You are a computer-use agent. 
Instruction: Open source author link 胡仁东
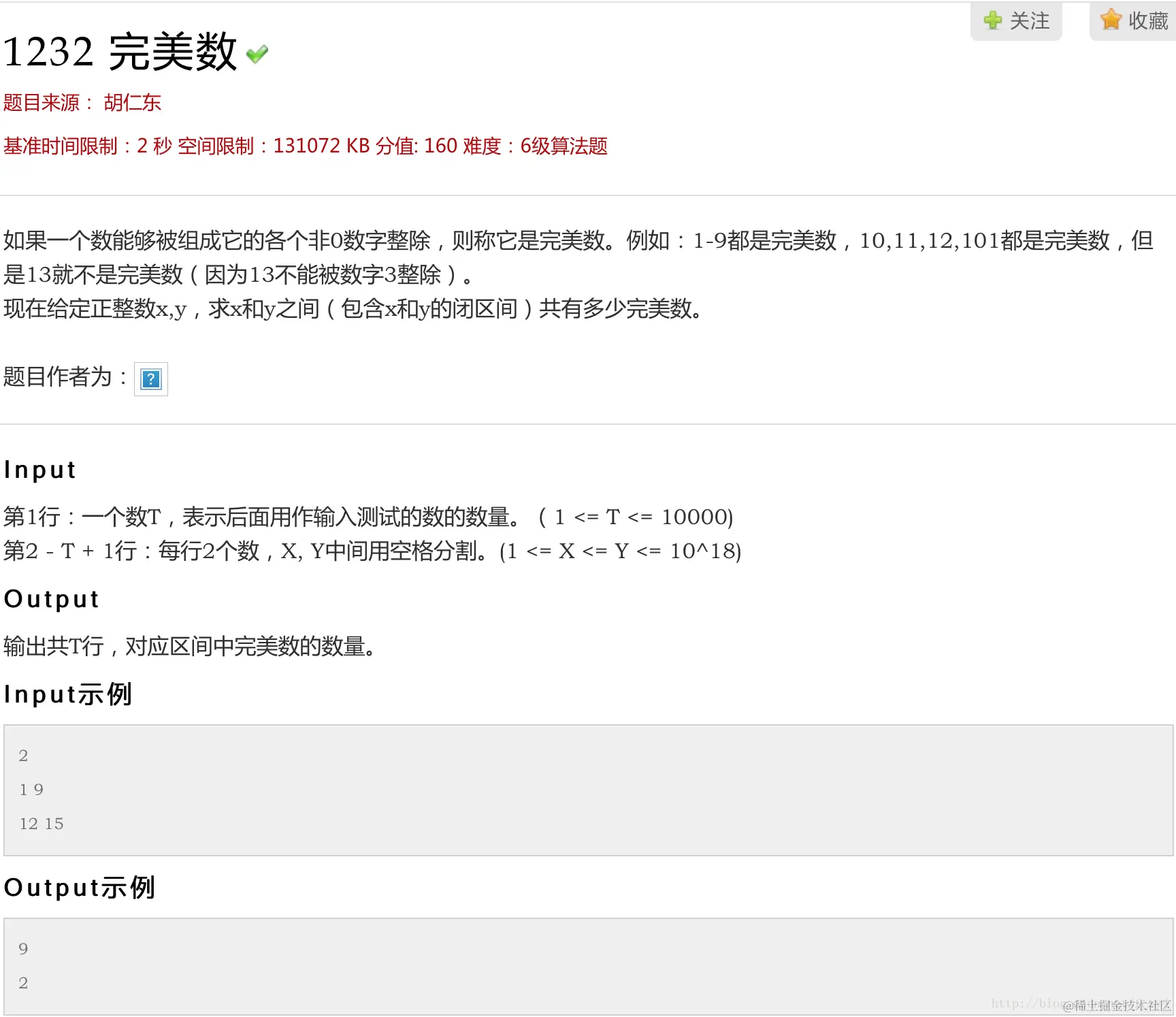tap(132, 103)
